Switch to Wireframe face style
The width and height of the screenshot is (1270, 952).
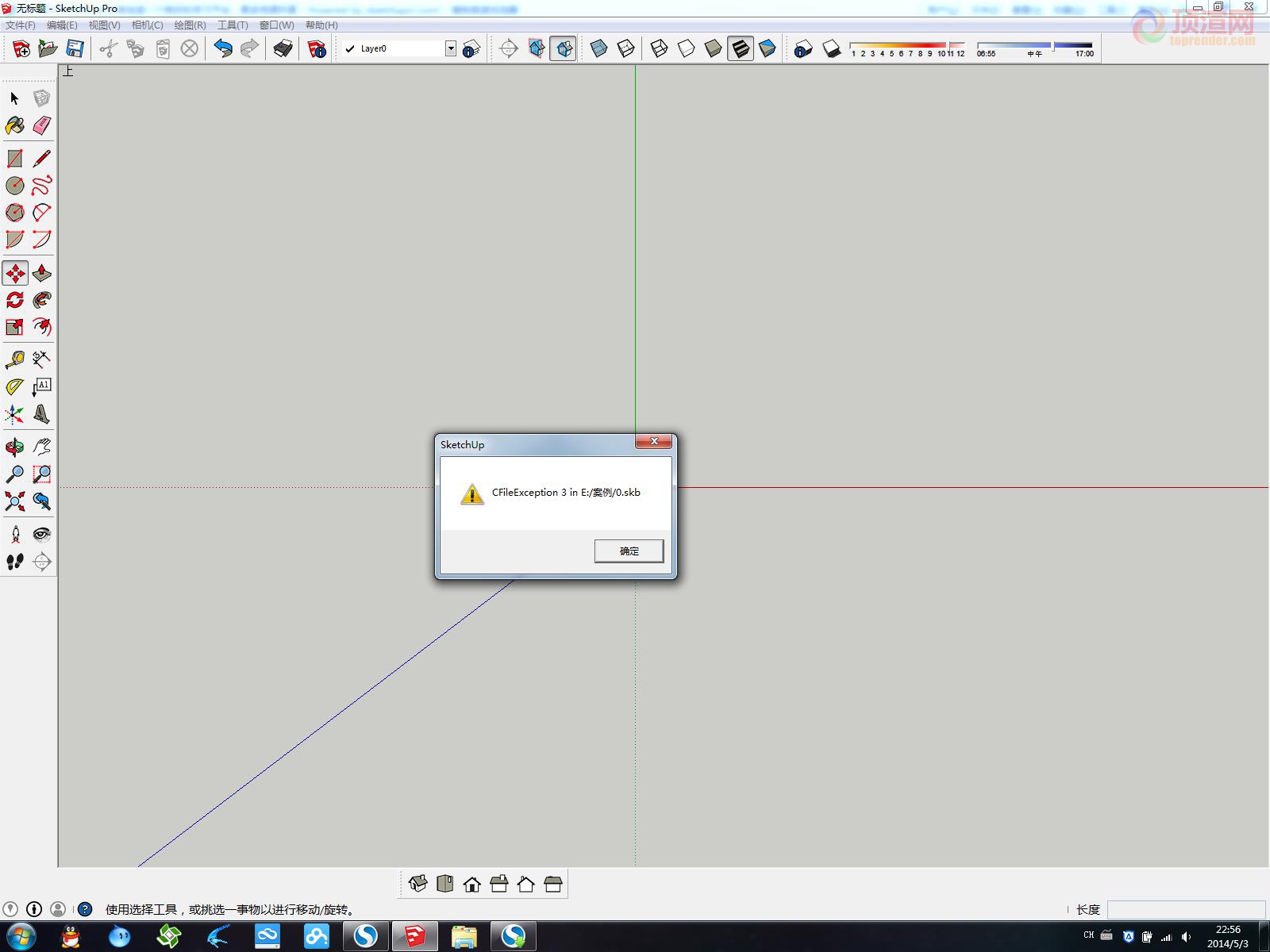coord(659,49)
